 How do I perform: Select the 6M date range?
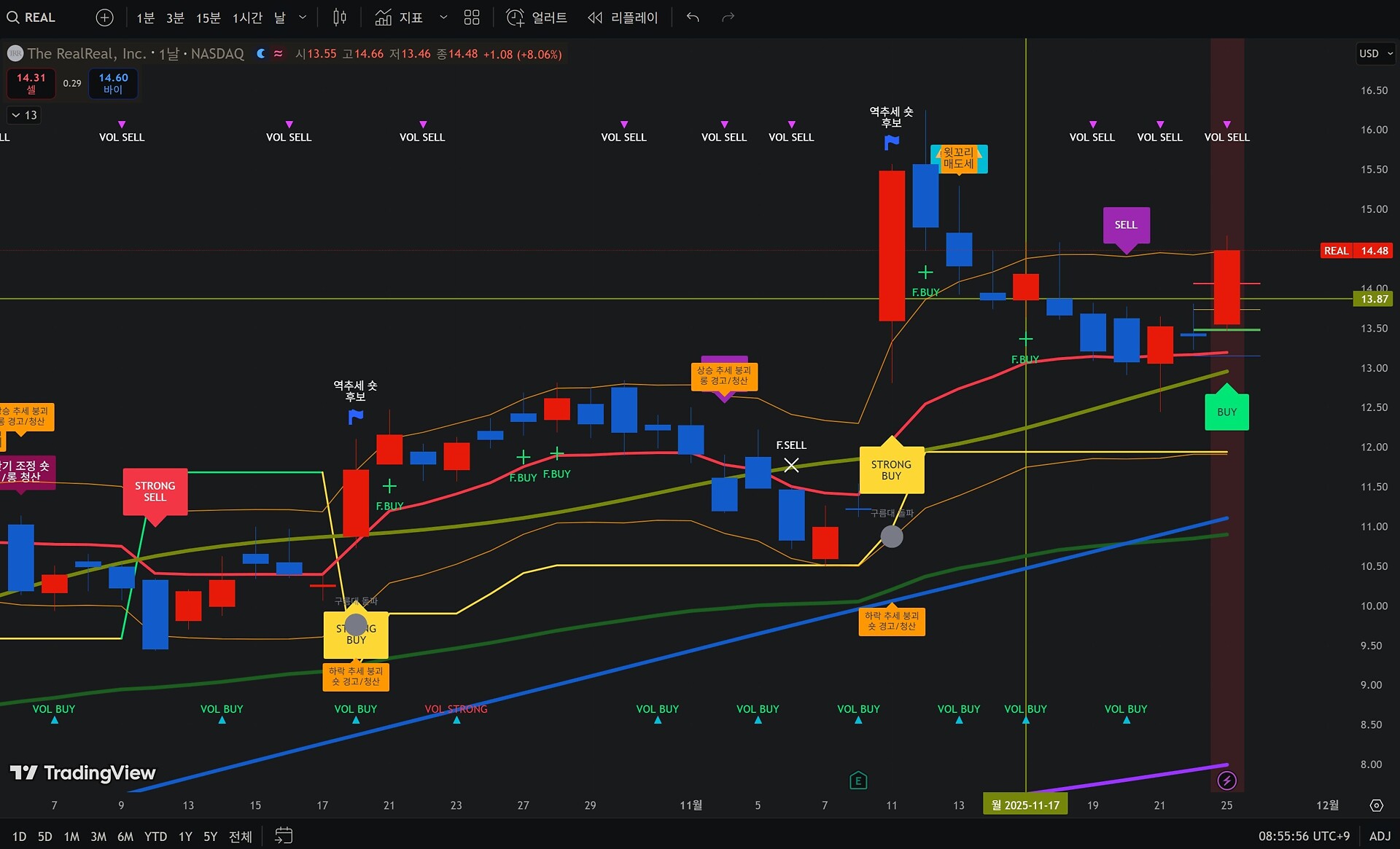tap(125, 836)
